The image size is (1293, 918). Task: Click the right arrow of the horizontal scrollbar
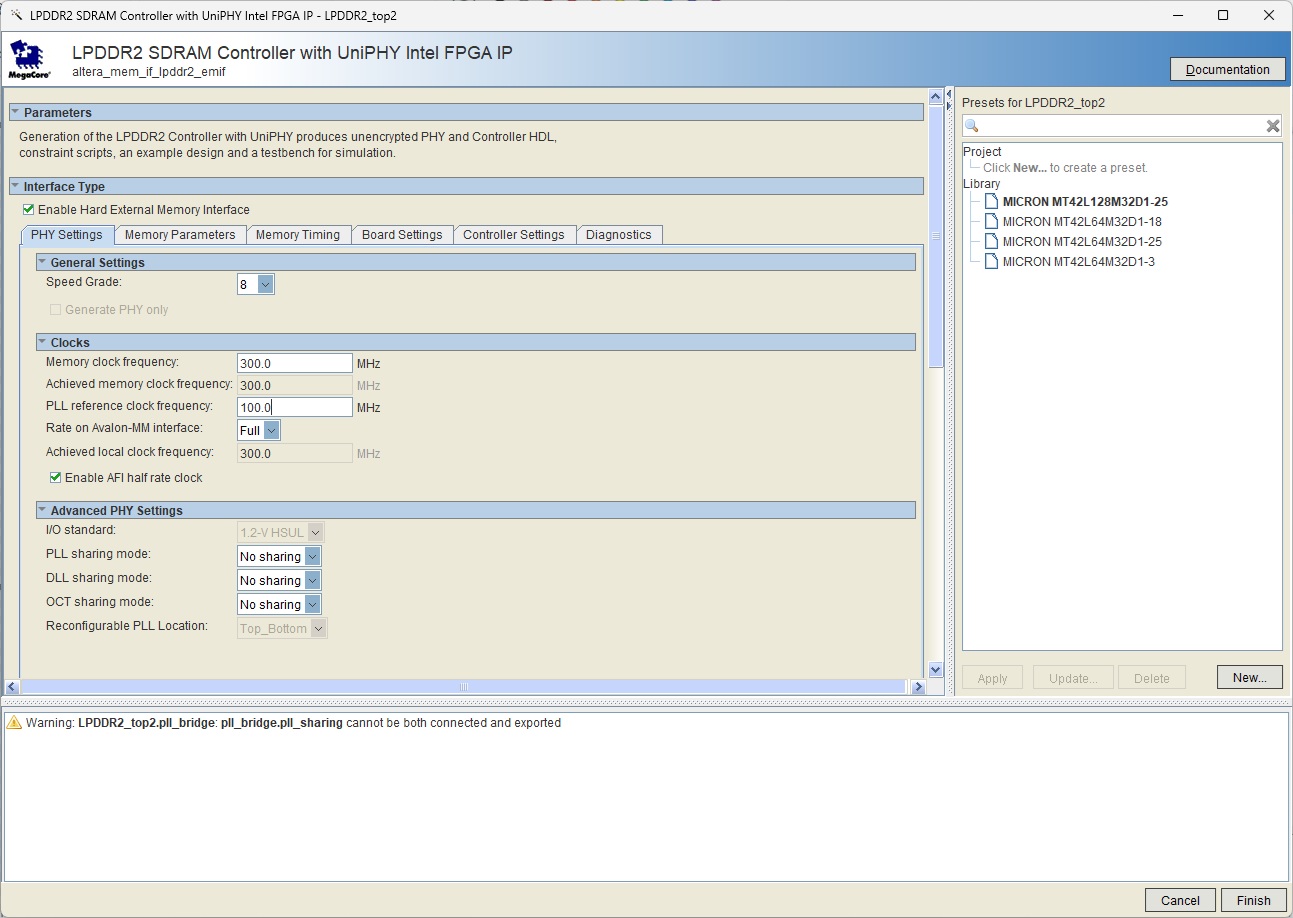(x=918, y=687)
